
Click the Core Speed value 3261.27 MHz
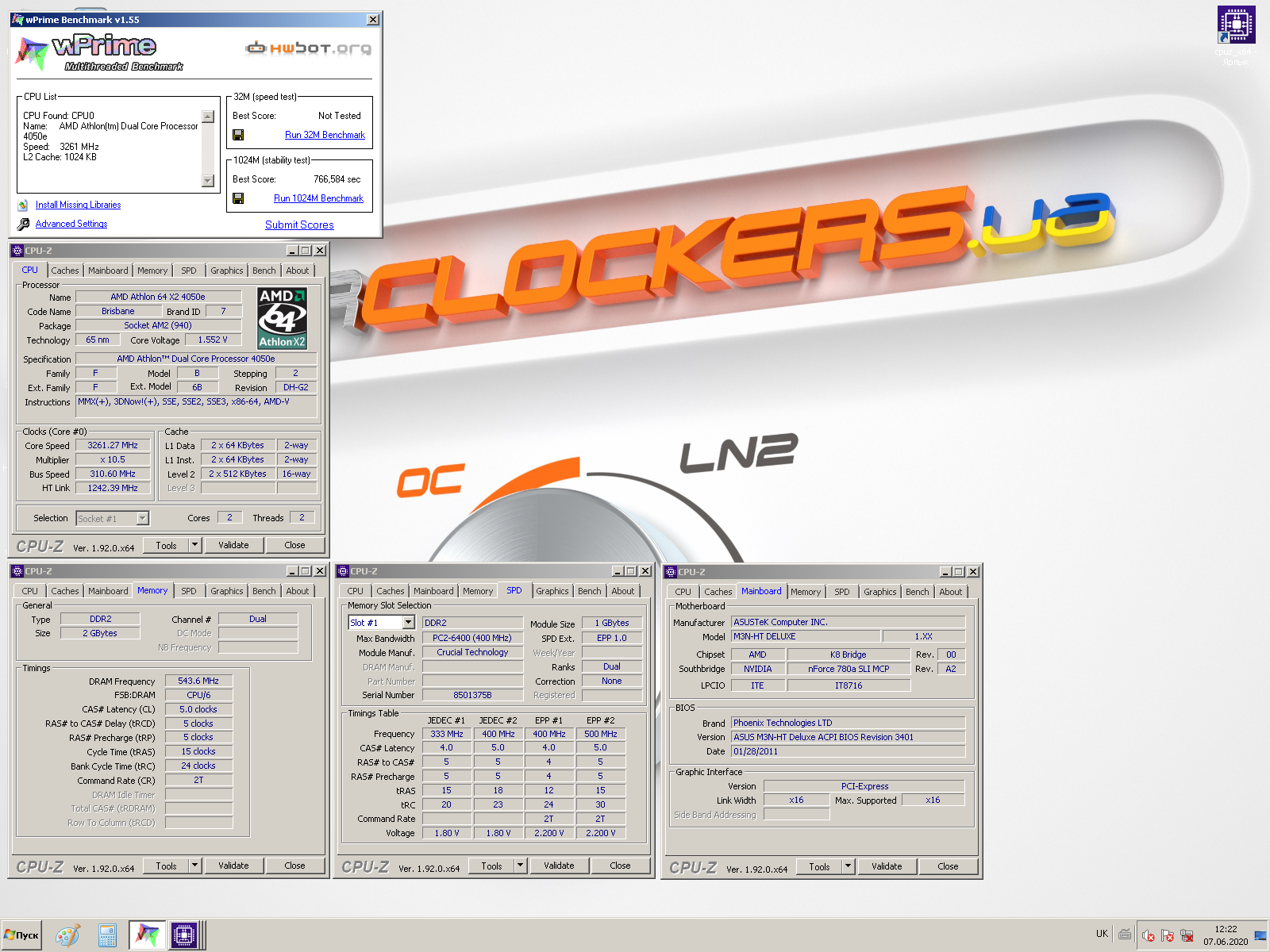pos(113,445)
